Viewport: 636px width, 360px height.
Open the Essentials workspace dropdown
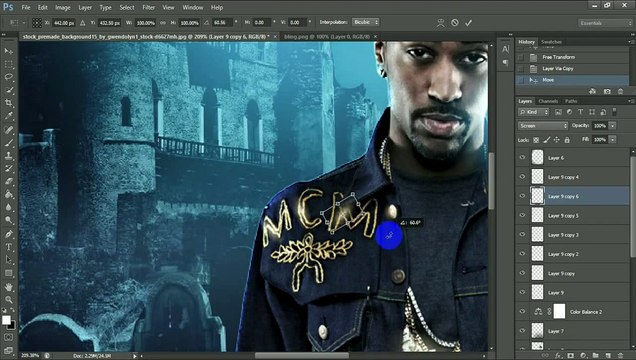tap(604, 23)
